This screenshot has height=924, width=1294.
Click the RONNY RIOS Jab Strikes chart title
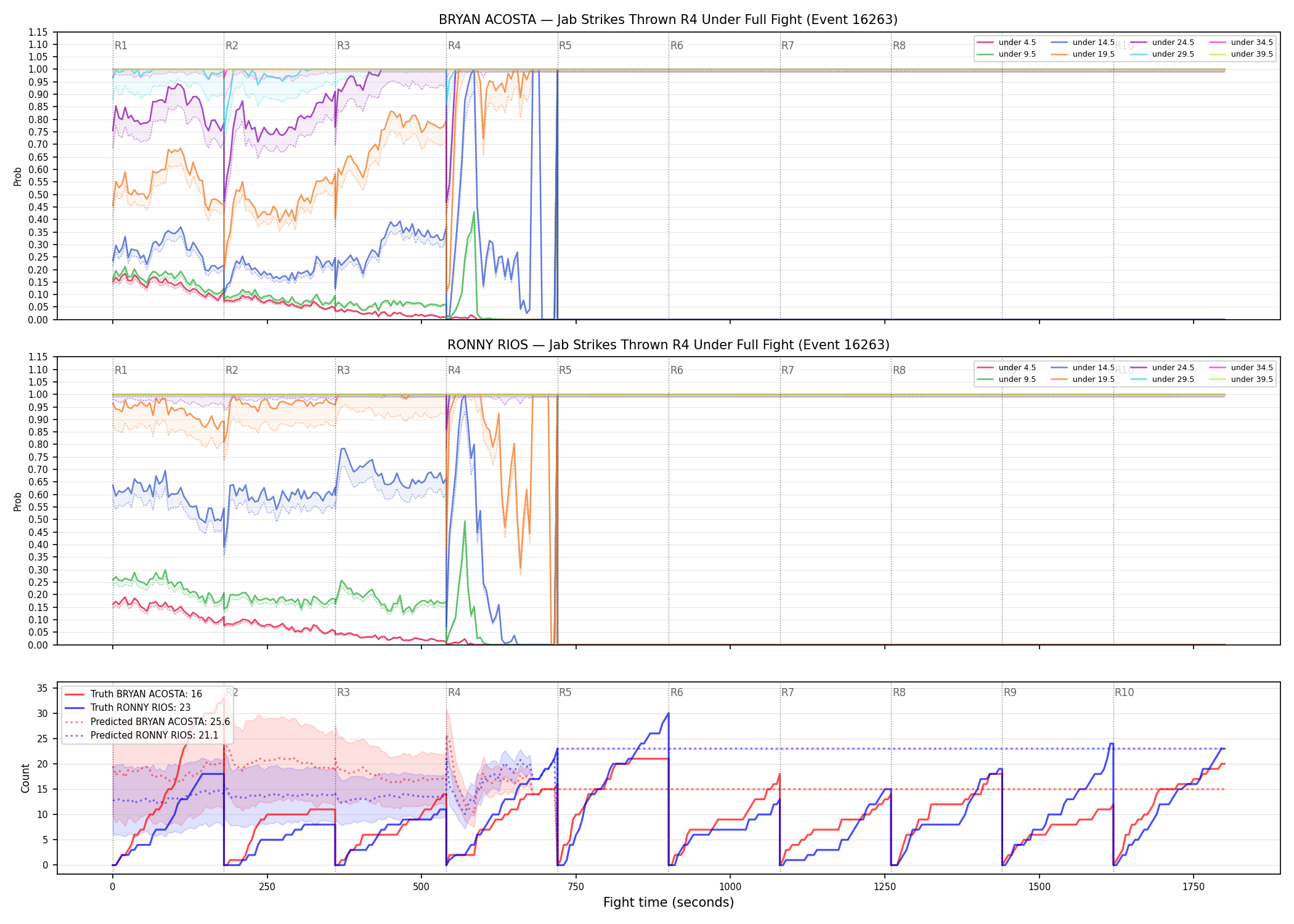coord(668,345)
